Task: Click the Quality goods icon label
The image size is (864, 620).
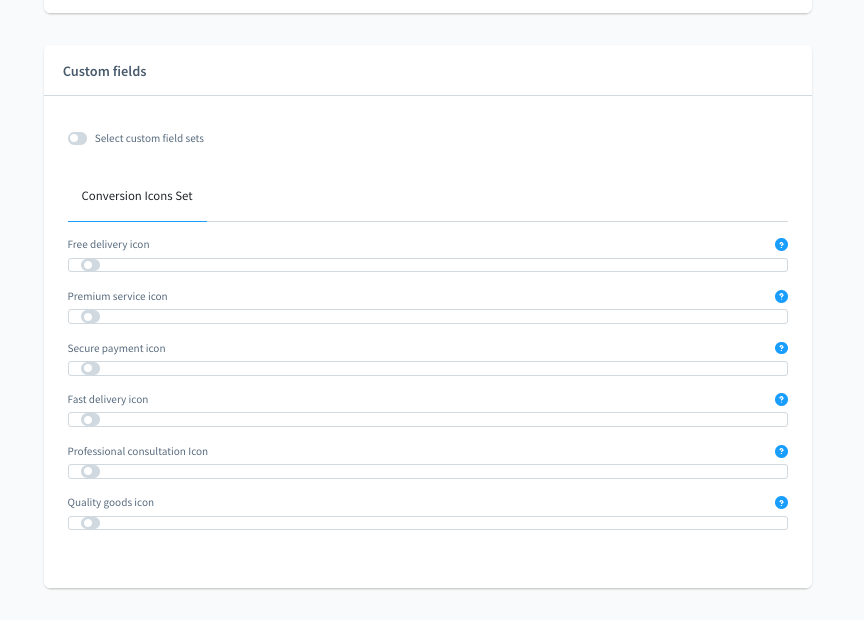Action: click(111, 503)
